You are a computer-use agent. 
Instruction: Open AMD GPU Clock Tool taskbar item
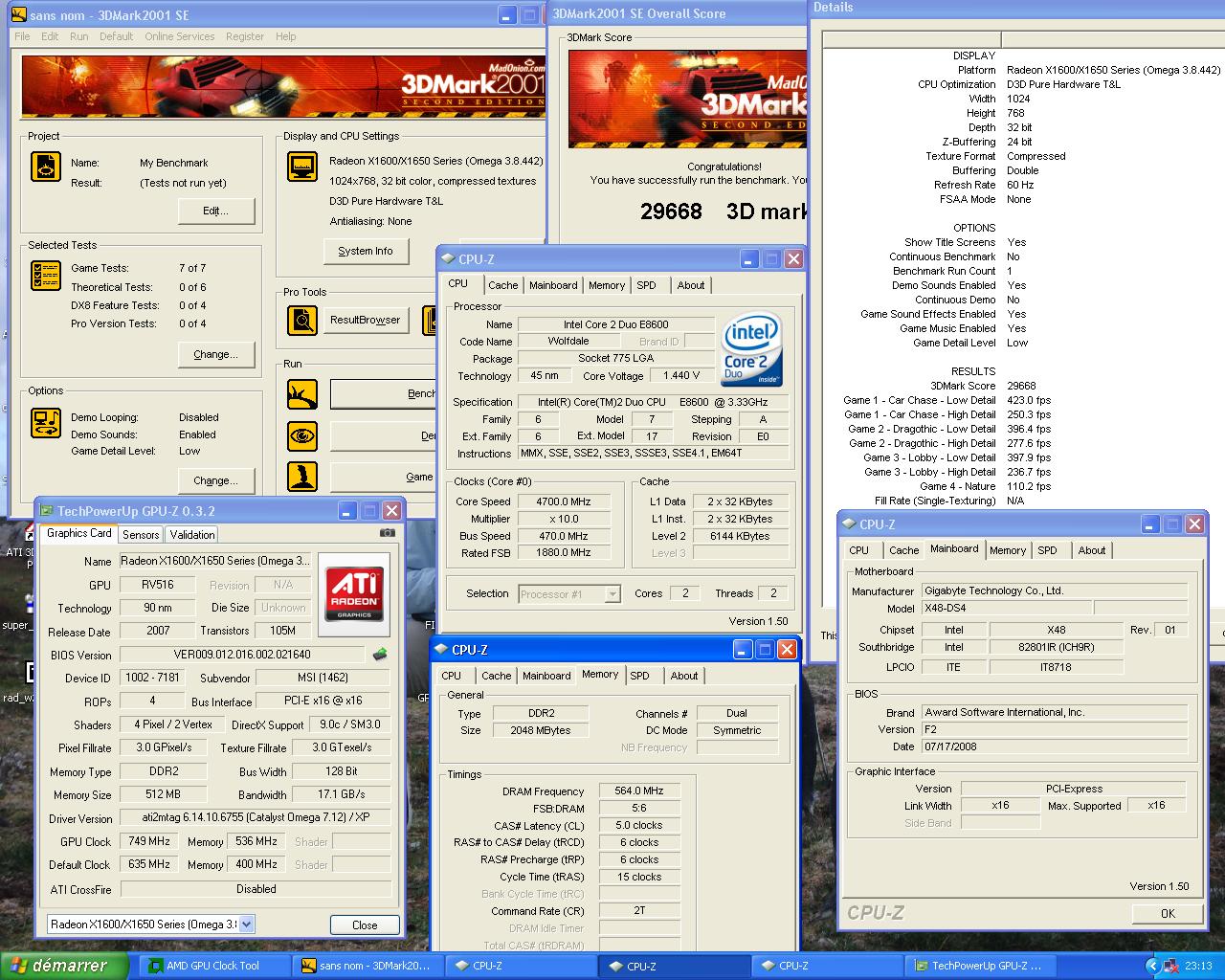[x=214, y=966]
